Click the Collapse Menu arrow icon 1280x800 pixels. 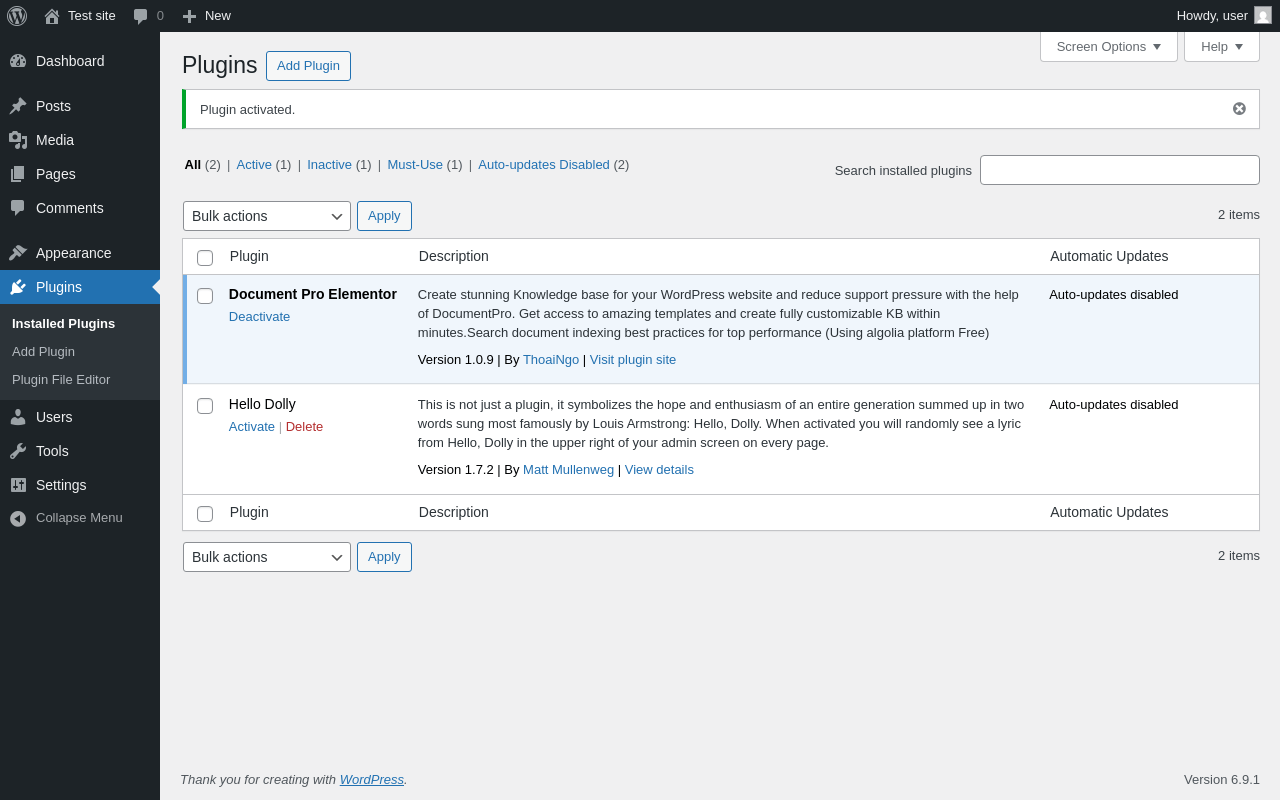click(18, 518)
